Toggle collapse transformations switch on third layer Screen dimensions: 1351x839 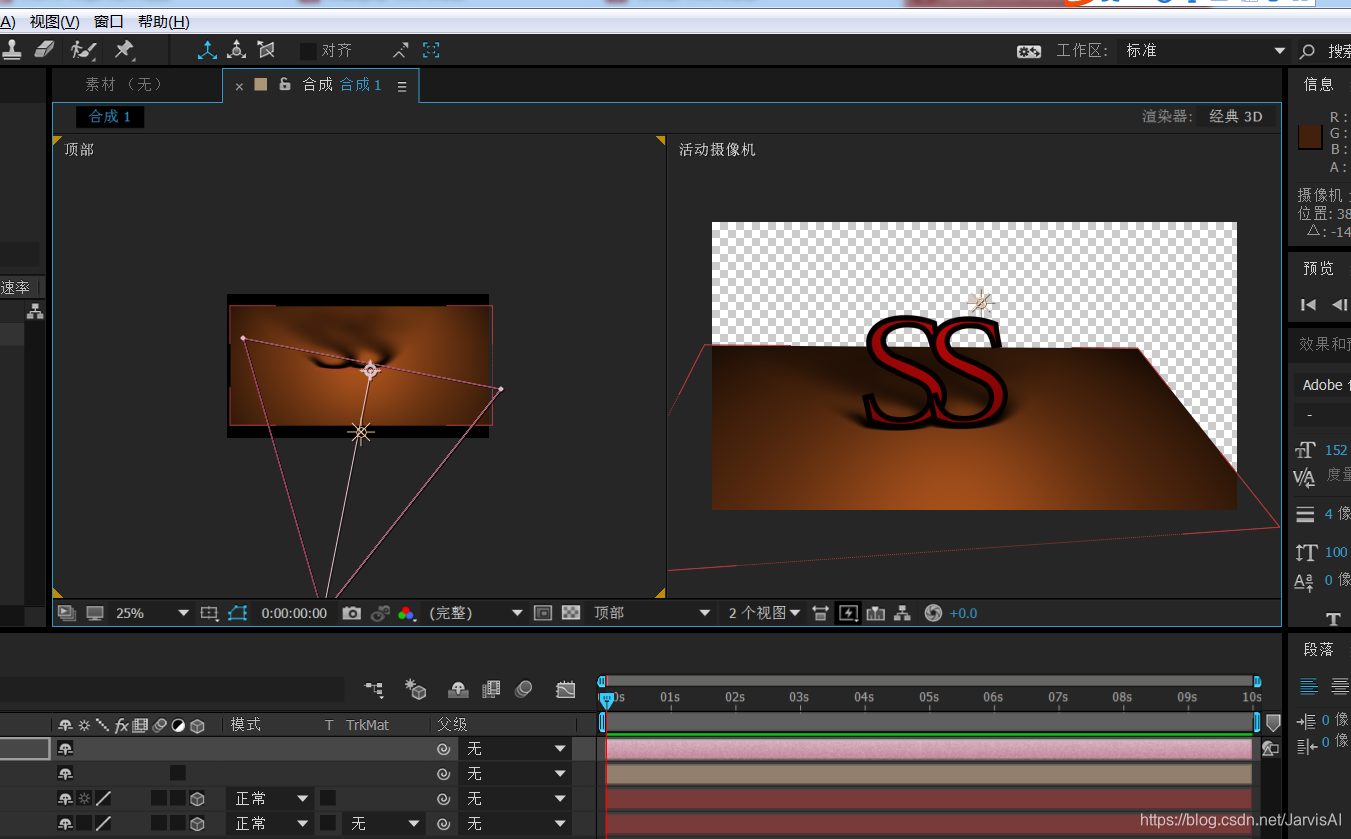coord(84,798)
